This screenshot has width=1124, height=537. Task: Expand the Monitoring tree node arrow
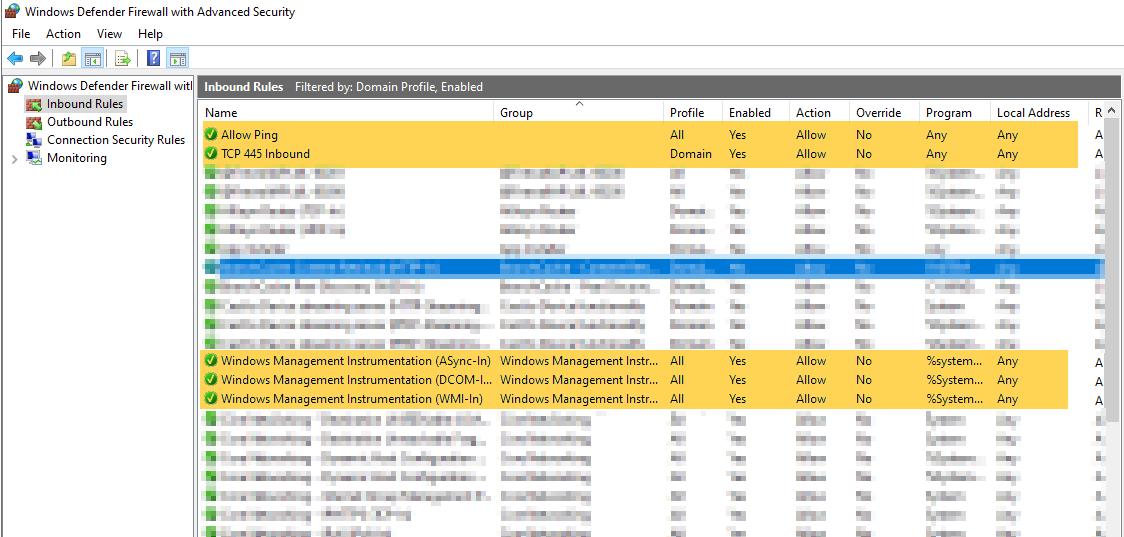click(x=13, y=158)
